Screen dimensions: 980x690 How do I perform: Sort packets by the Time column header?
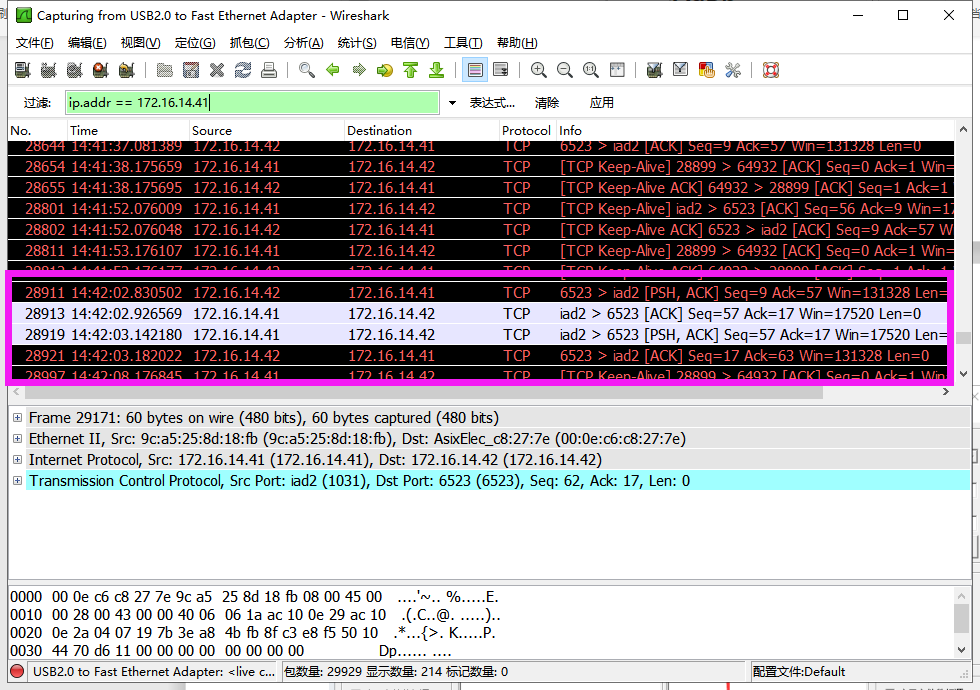coord(128,131)
